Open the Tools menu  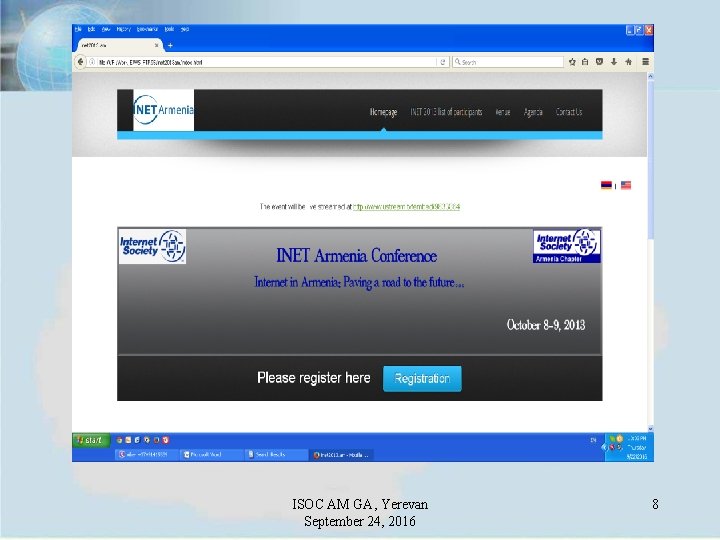pyautogui.click(x=169, y=29)
